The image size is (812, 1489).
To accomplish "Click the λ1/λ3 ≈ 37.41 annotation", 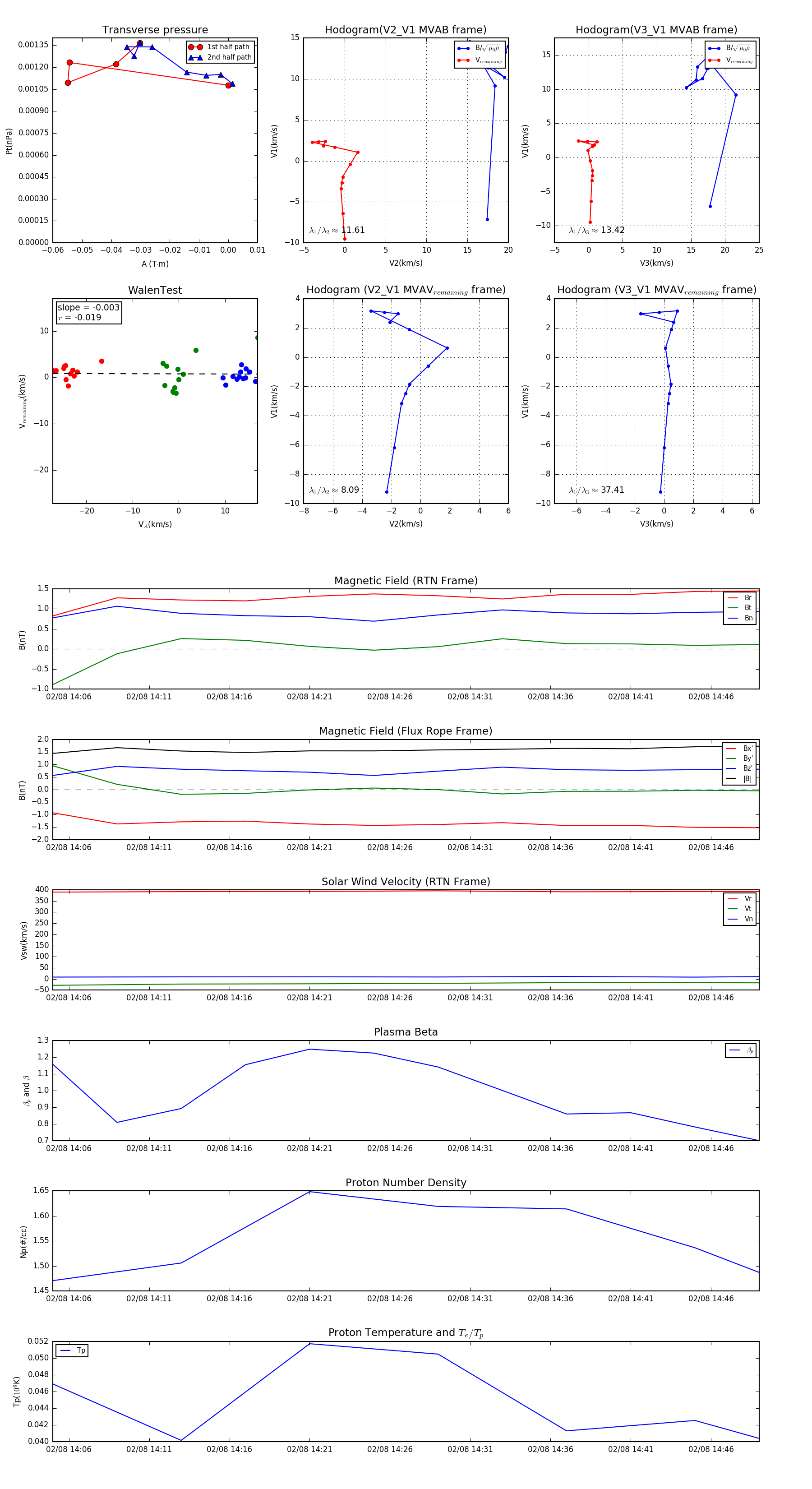I will click(596, 490).
